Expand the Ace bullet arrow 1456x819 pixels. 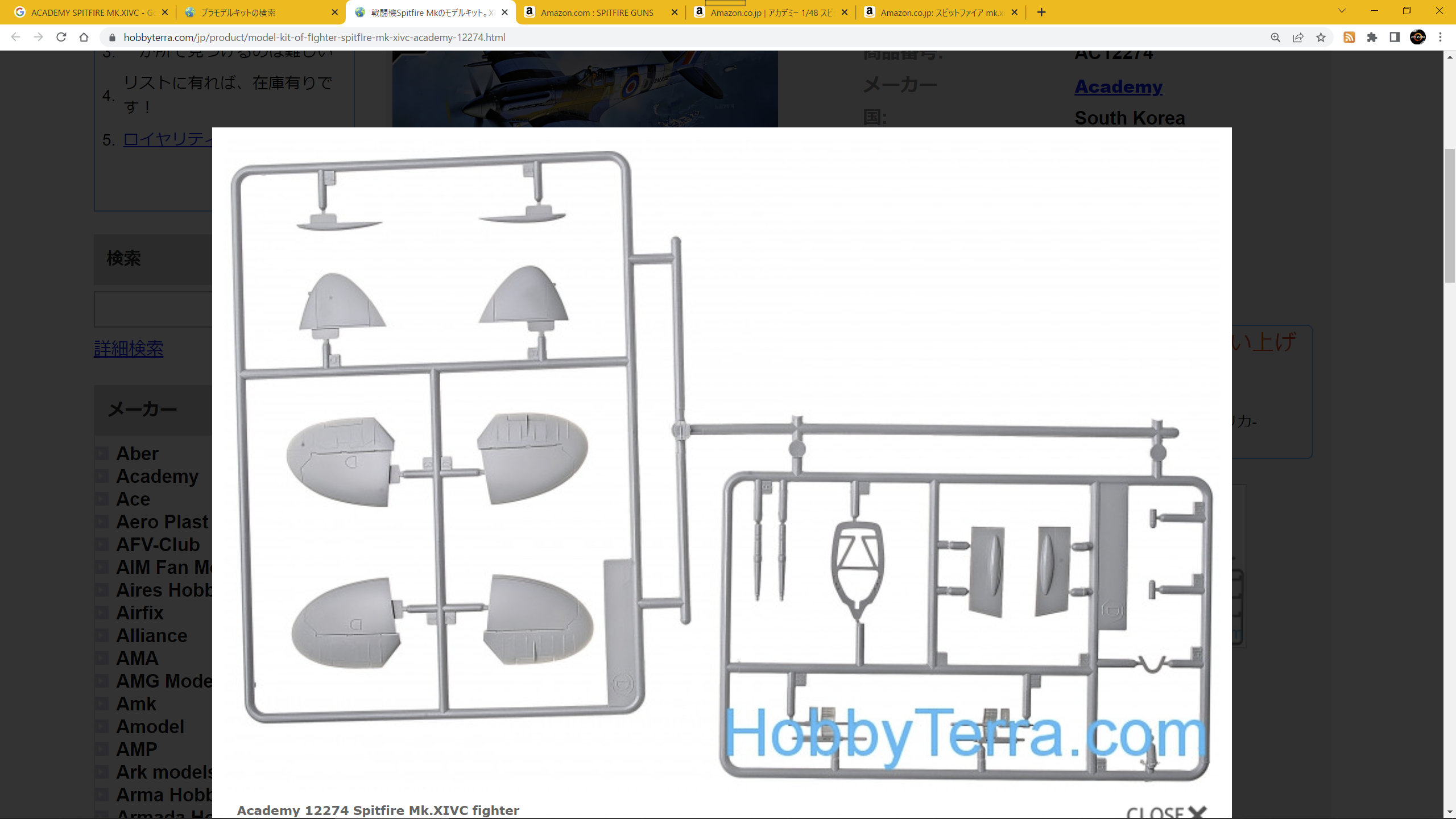point(102,499)
